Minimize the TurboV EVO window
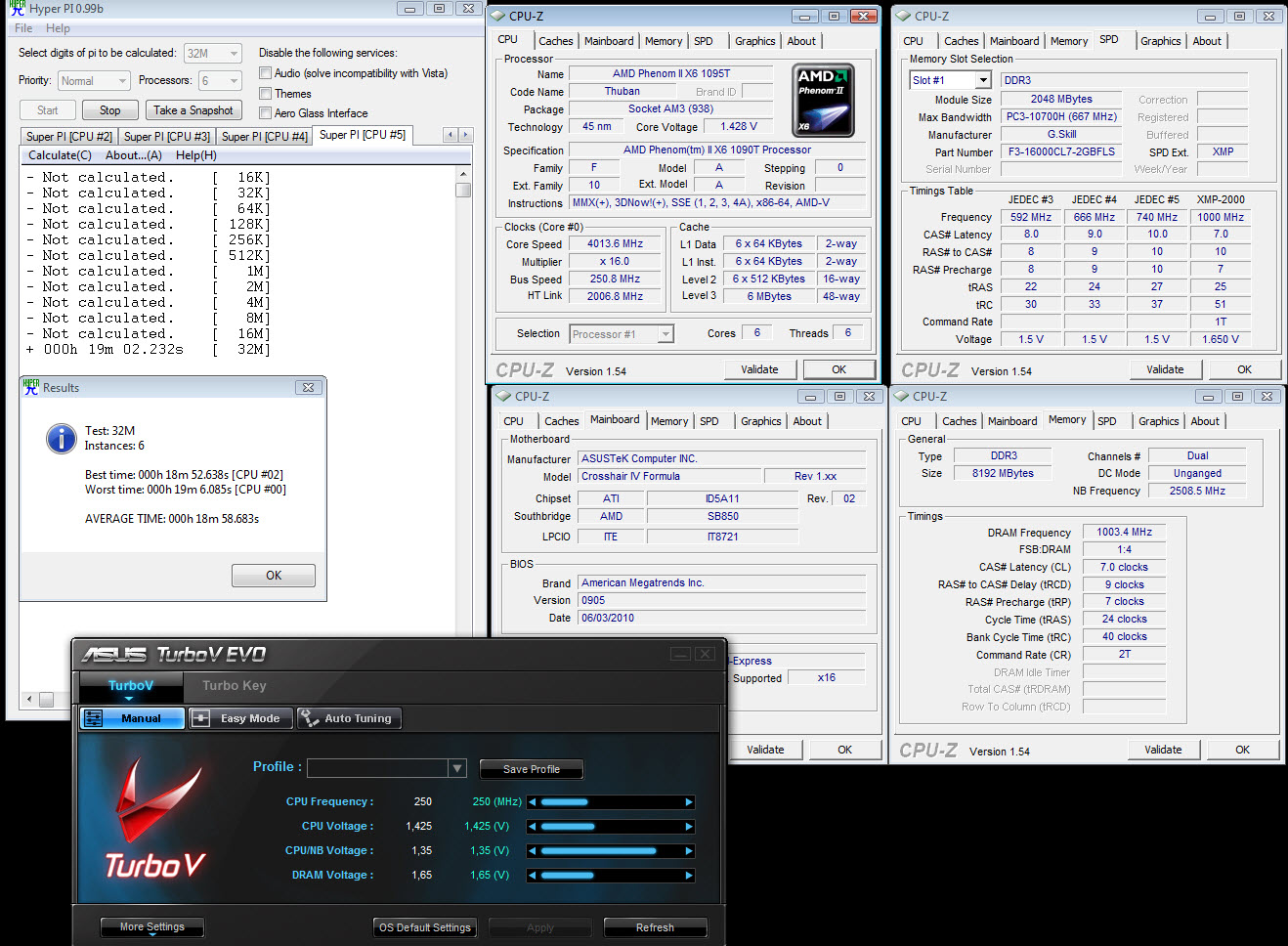 [680, 654]
